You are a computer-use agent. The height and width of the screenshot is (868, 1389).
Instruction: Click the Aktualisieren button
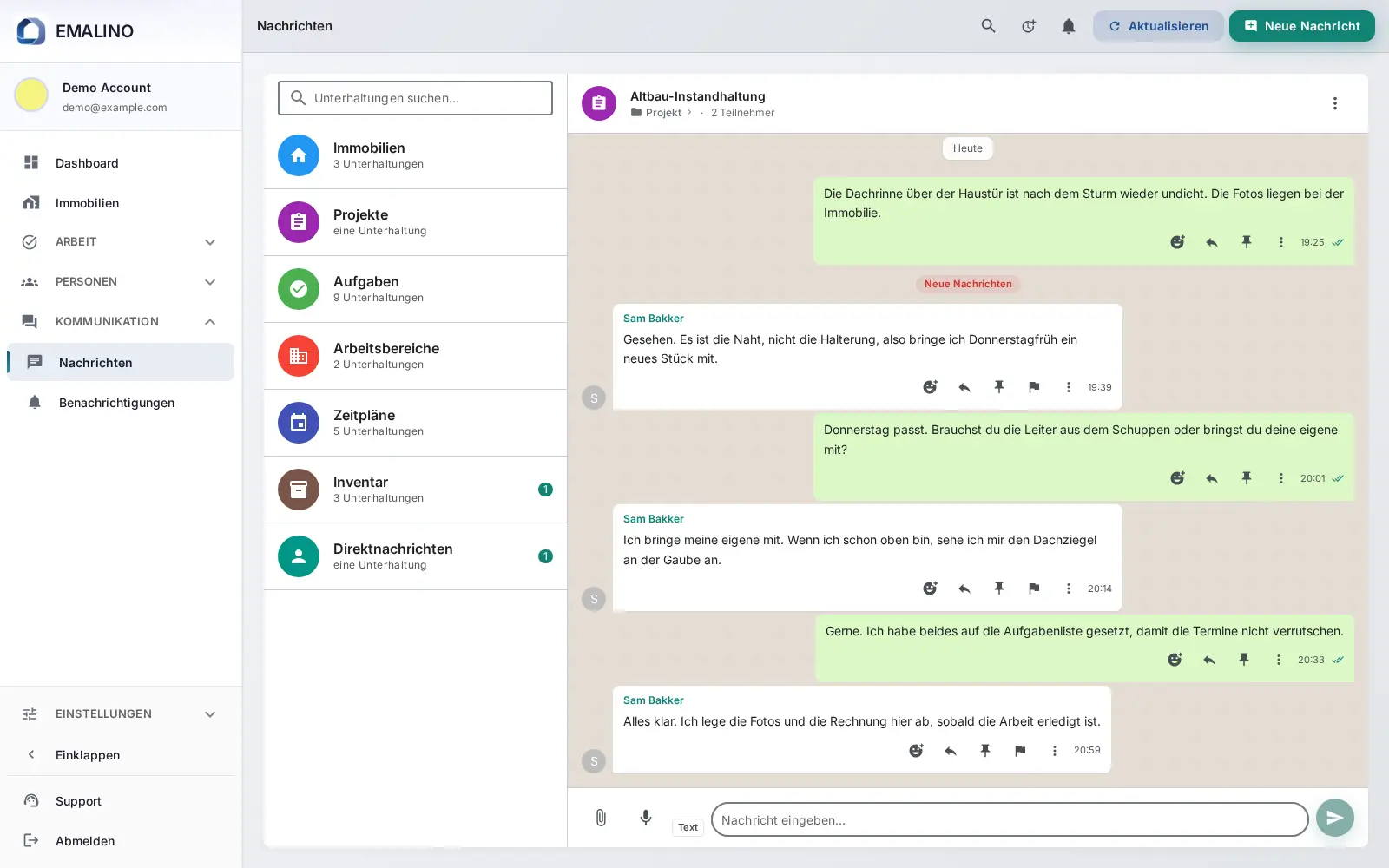(1158, 26)
